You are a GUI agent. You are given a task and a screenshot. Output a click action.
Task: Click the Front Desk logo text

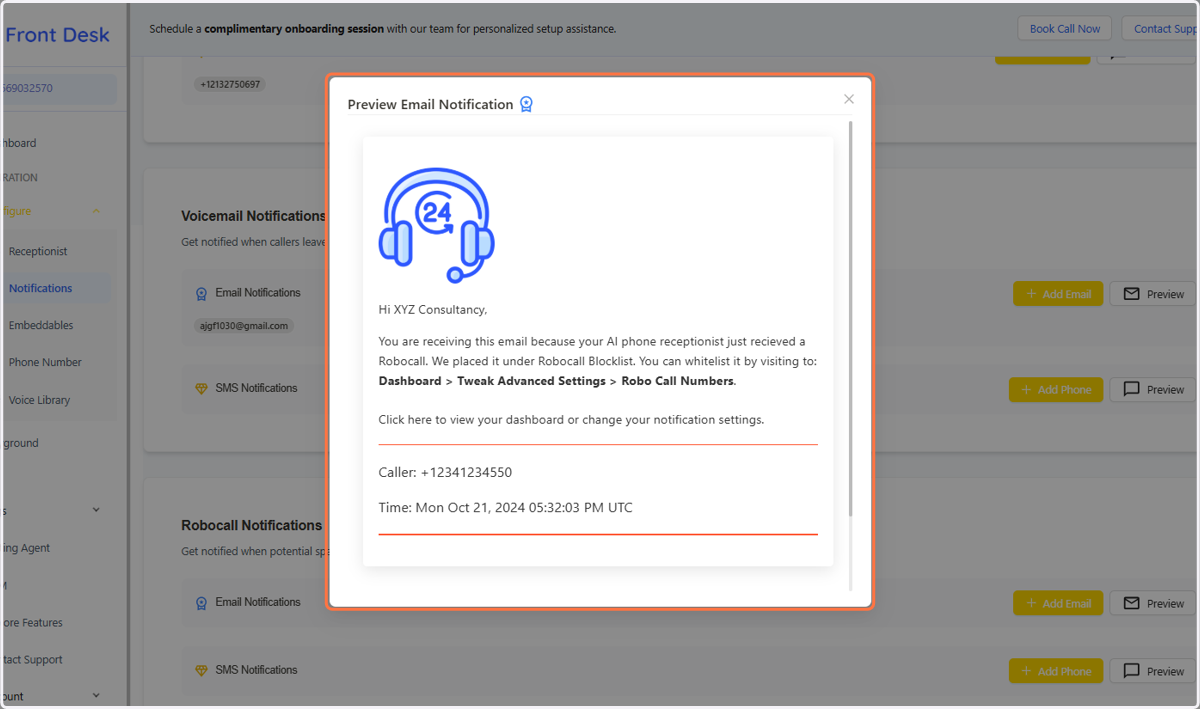pos(57,35)
